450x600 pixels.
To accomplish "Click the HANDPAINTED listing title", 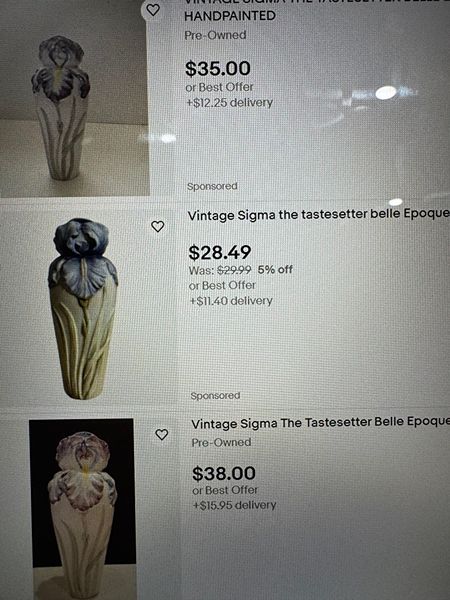I will pos(230,16).
